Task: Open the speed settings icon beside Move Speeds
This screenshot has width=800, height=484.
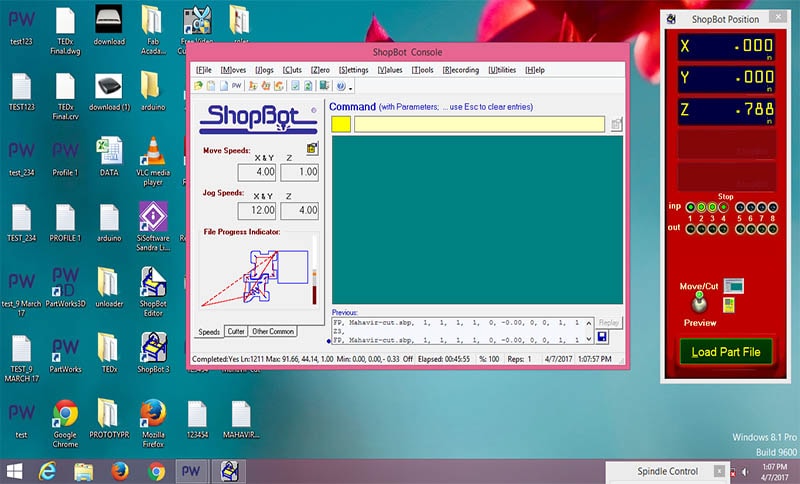Action: tap(312, 148)
